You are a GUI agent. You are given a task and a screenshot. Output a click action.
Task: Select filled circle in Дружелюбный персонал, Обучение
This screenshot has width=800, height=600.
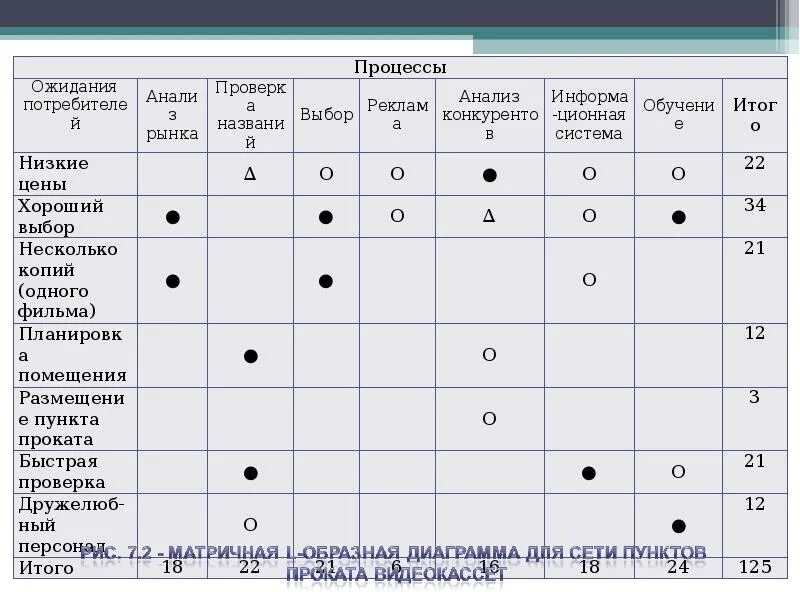679,526
